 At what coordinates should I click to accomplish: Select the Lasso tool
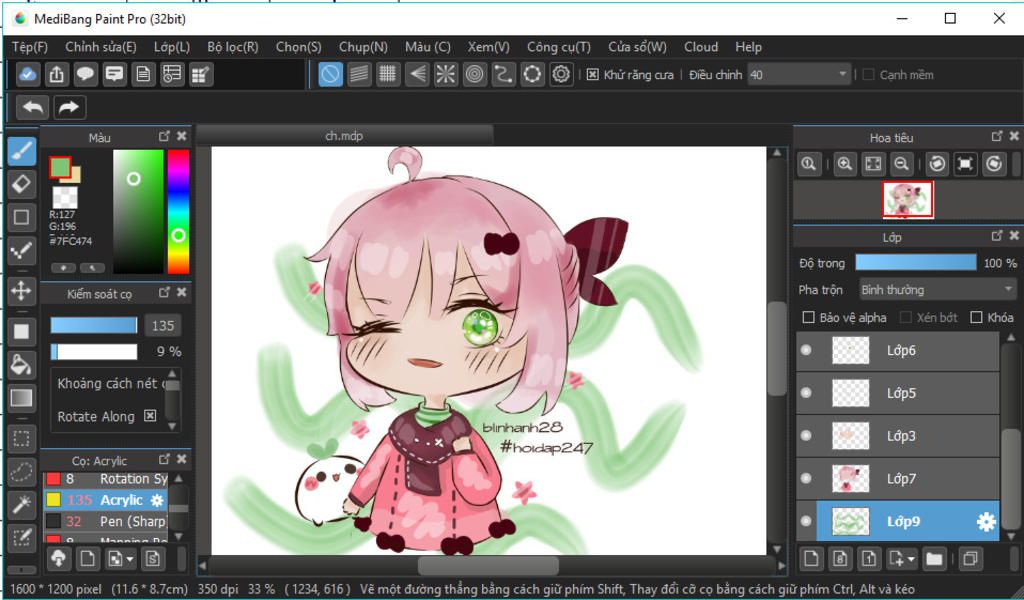(x=22, y=471)
